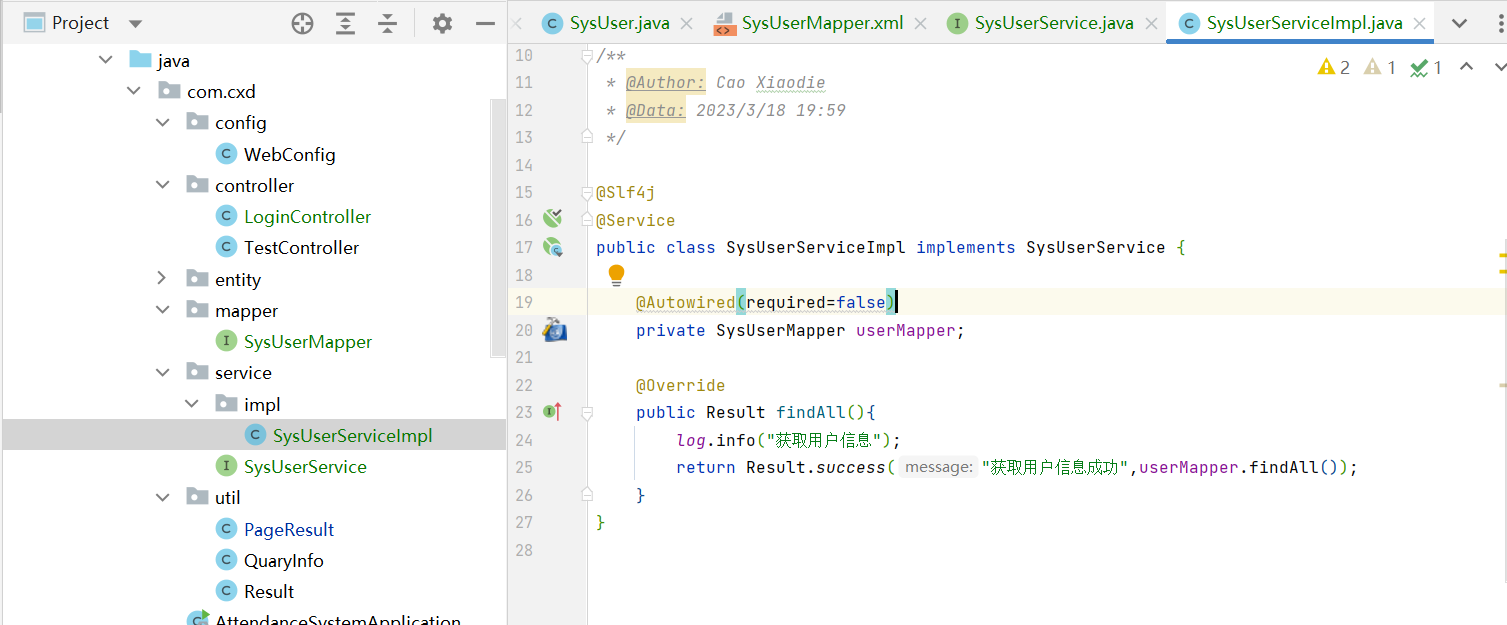This screenshot has height=625, width=1507.
Task: Click class name SysUserServiceImpl on line 17
Action: coord(816,247)
